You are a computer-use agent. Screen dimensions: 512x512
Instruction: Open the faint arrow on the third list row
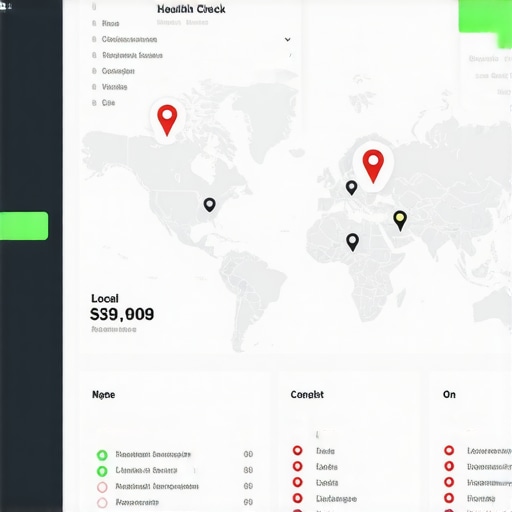(290, 55)
